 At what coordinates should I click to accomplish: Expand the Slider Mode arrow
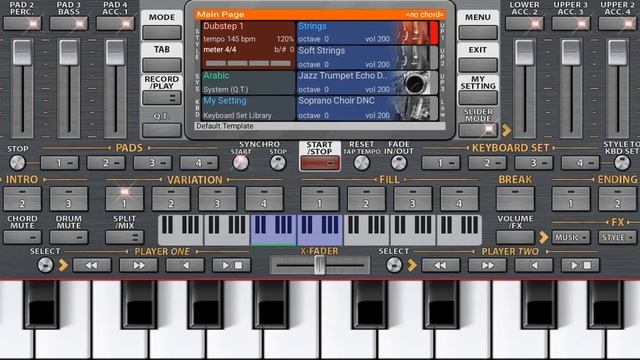click(x=507, y=130)
